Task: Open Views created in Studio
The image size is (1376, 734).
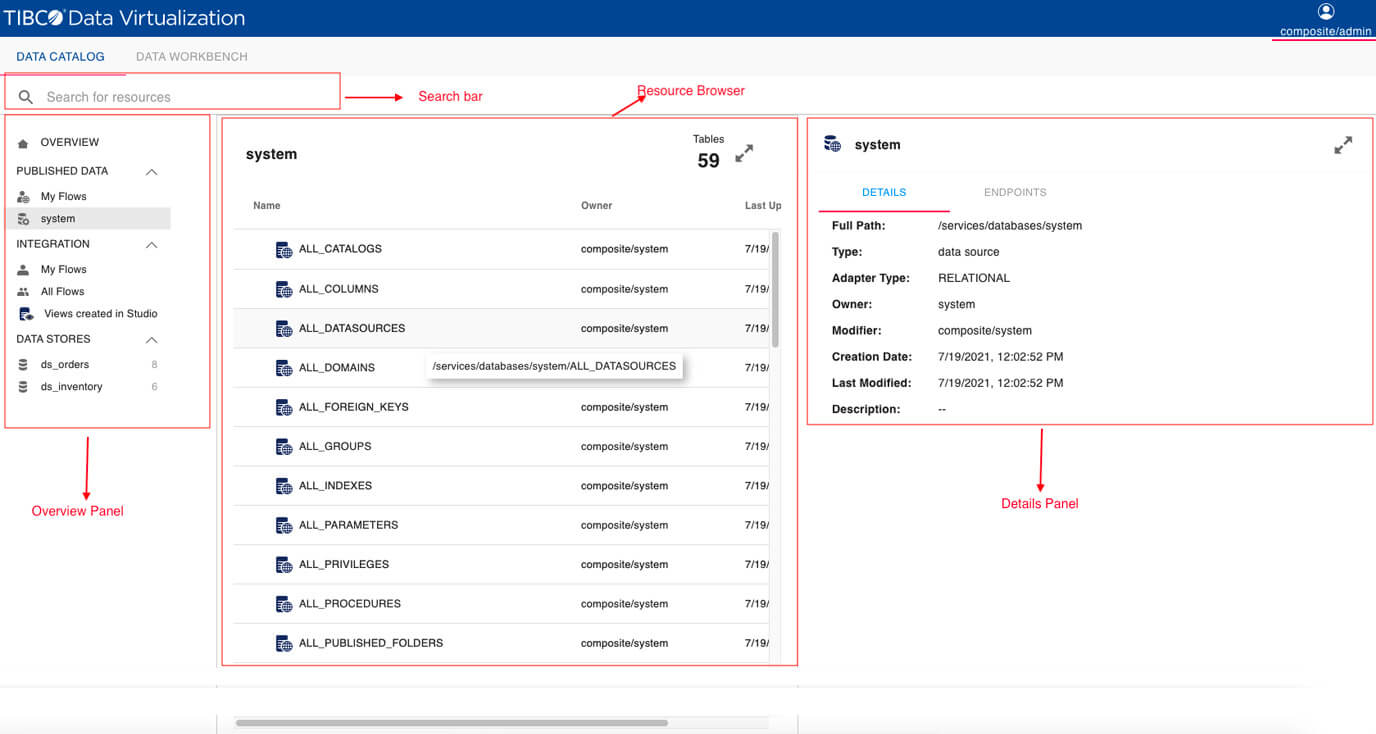Action: (101, 314)
